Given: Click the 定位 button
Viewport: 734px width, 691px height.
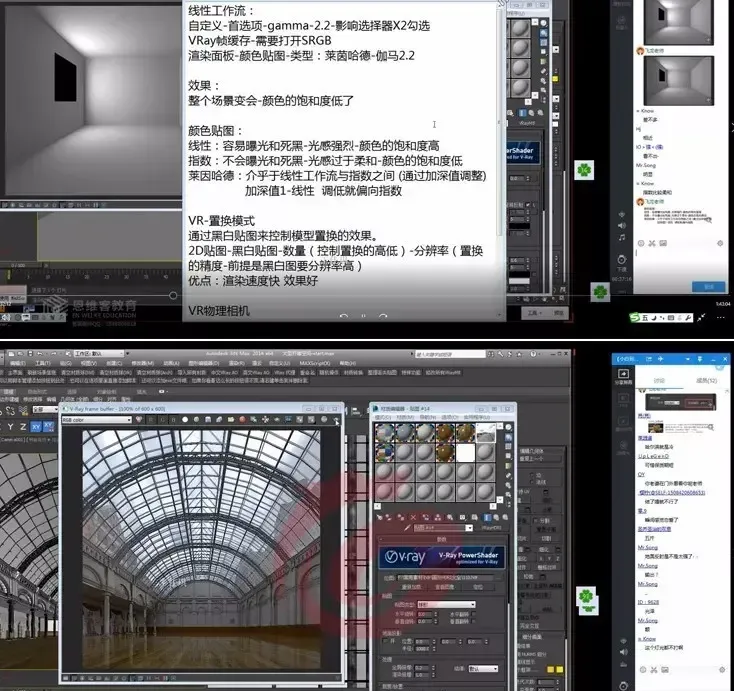Looking at the screenshot, I should pos(477,587).
